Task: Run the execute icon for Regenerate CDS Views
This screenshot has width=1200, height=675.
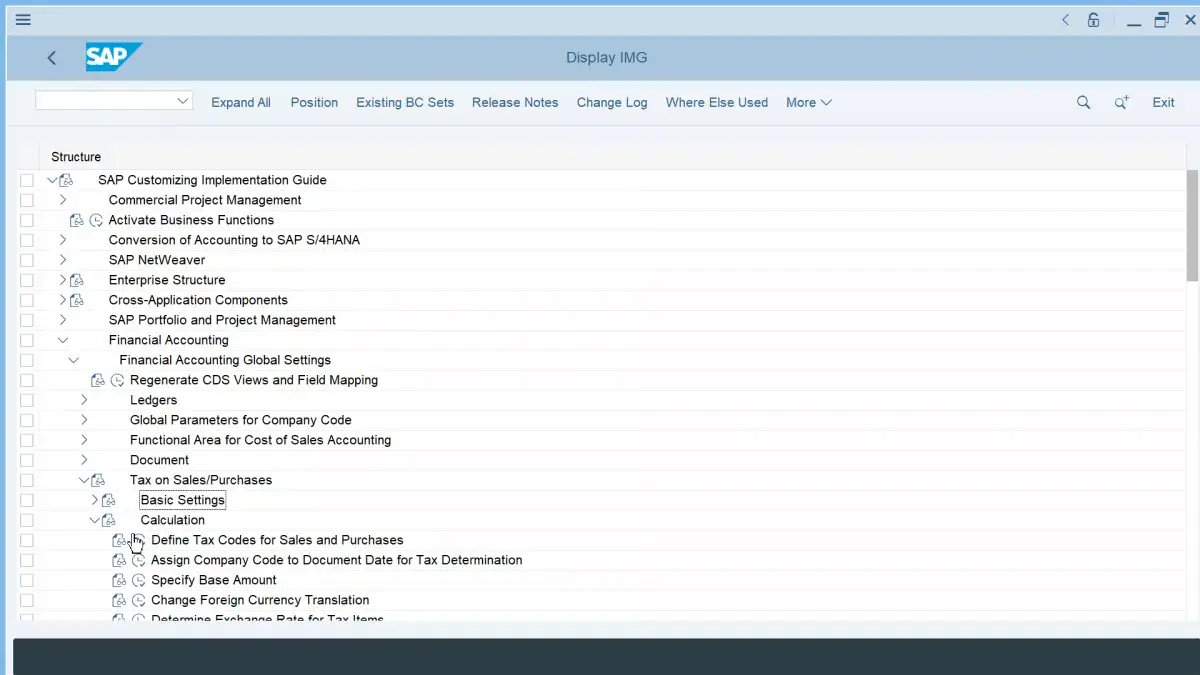Action: coord(118,380)
